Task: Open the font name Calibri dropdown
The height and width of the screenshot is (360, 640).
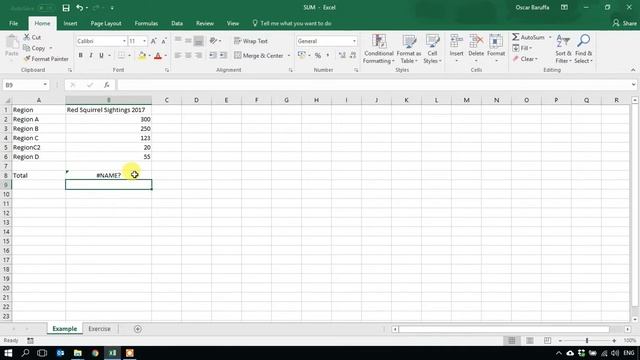Action: [x=124, y=41]
